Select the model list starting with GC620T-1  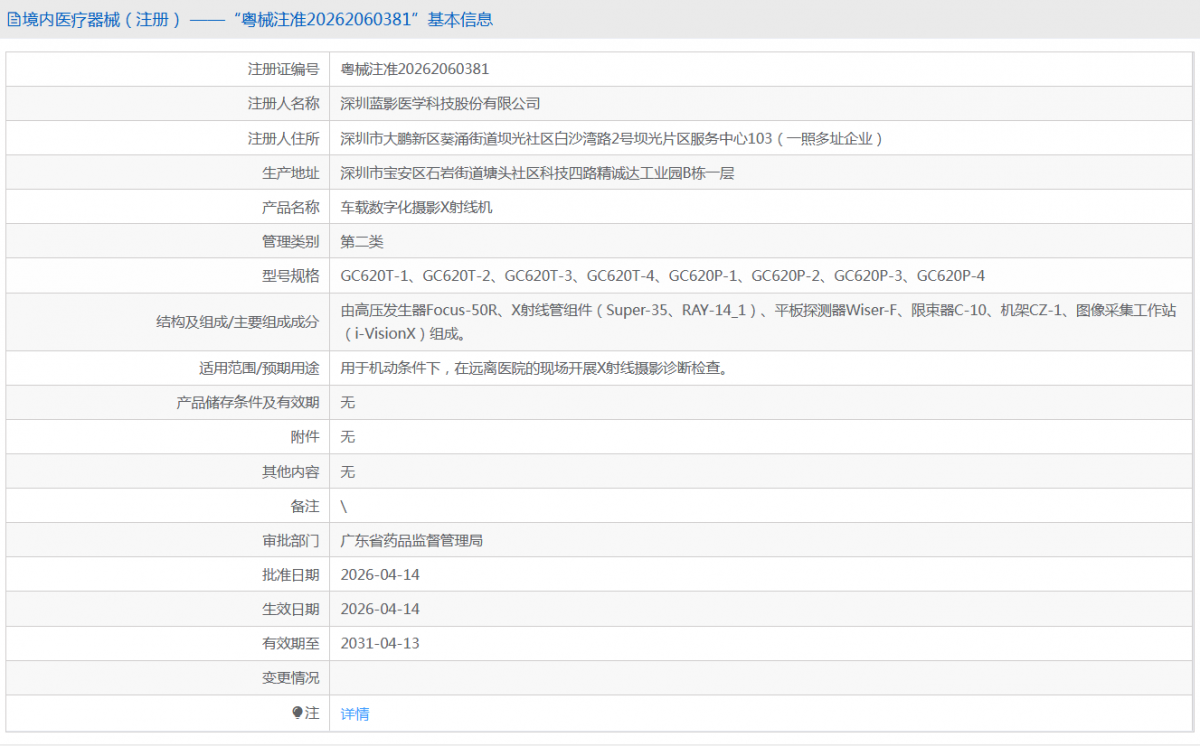coord(663,275)
